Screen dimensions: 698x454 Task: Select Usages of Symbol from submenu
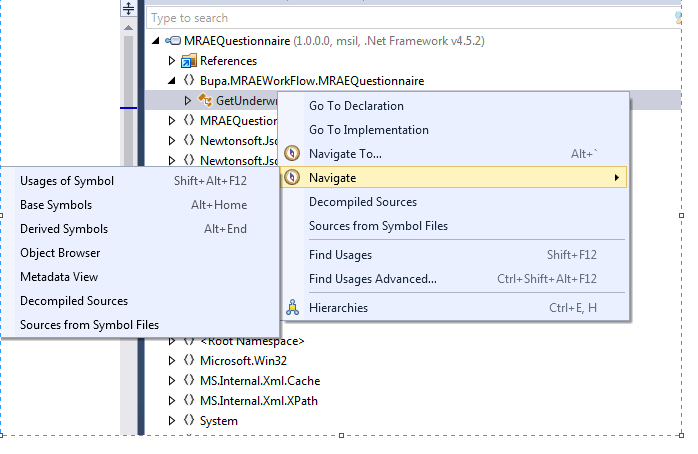point(67,181)
